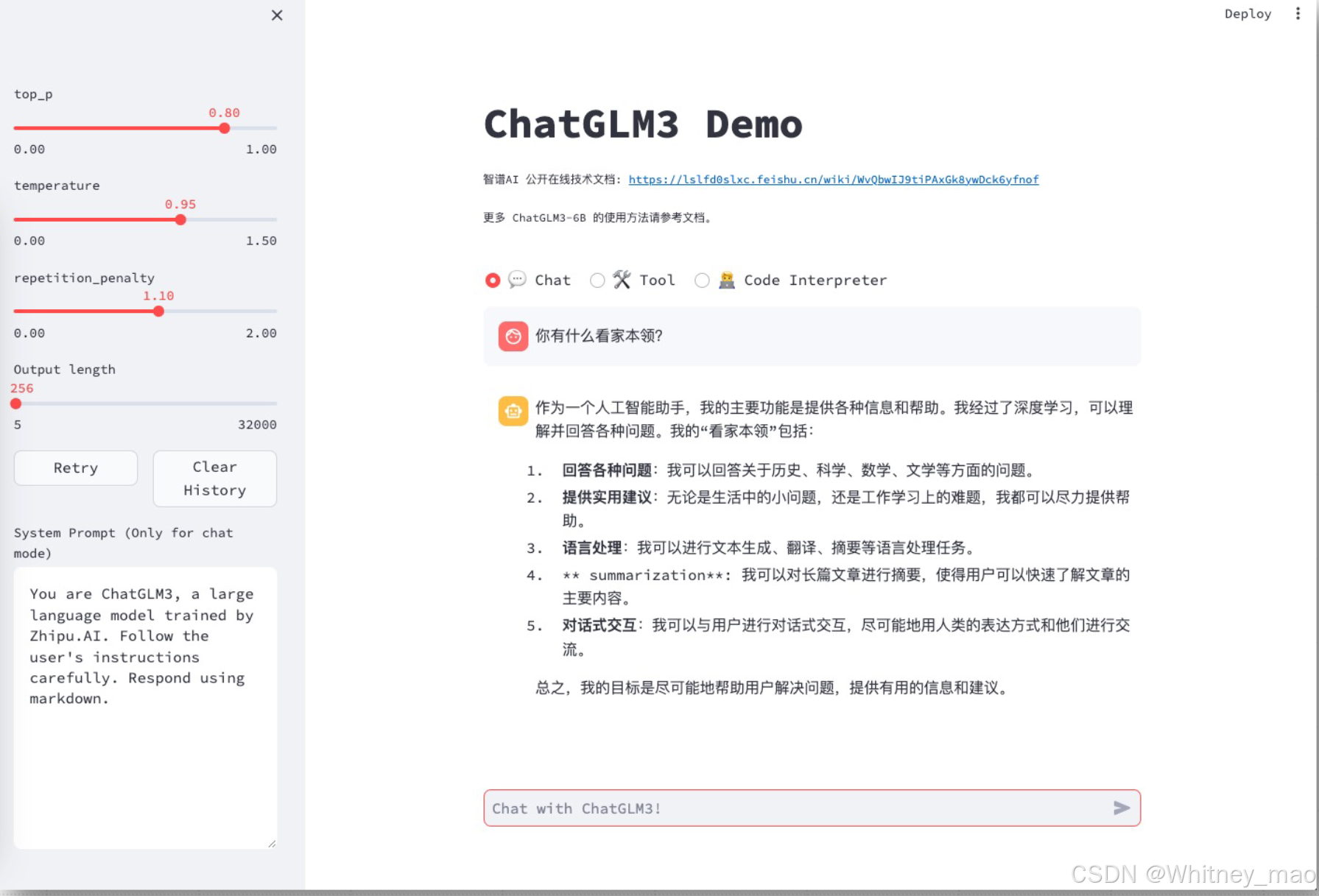Image resolution: width=1319 pixels, height=896 pixels.
Task: Select the Chat mode radio button
Action: click(493, 281)
